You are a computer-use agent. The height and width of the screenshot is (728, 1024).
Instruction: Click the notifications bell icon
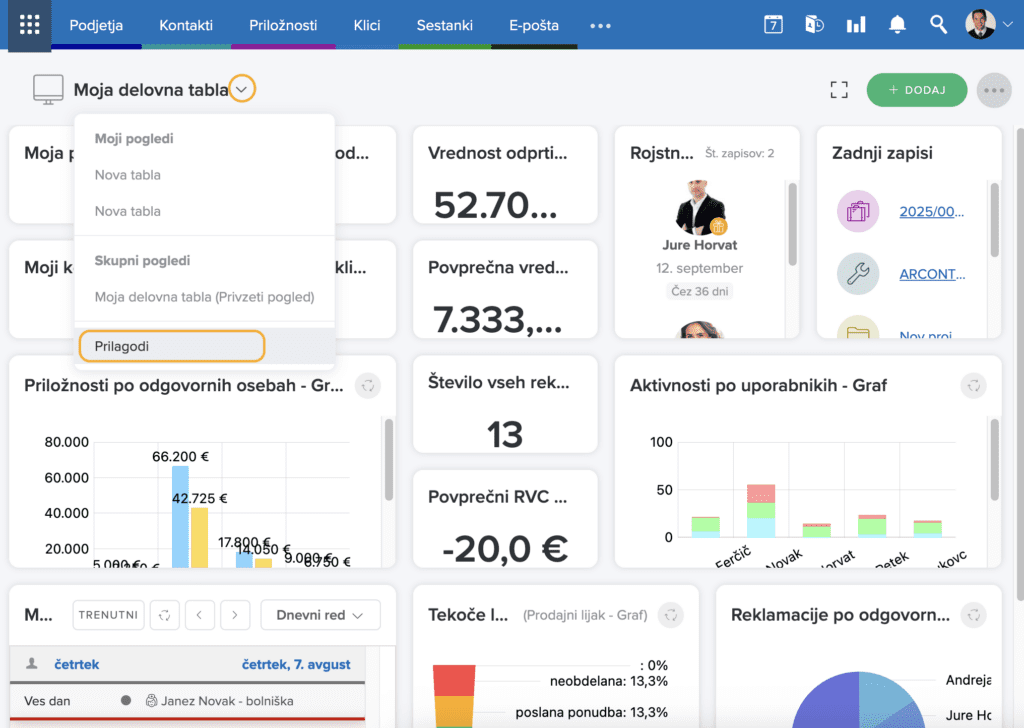[x=897, y=25]
